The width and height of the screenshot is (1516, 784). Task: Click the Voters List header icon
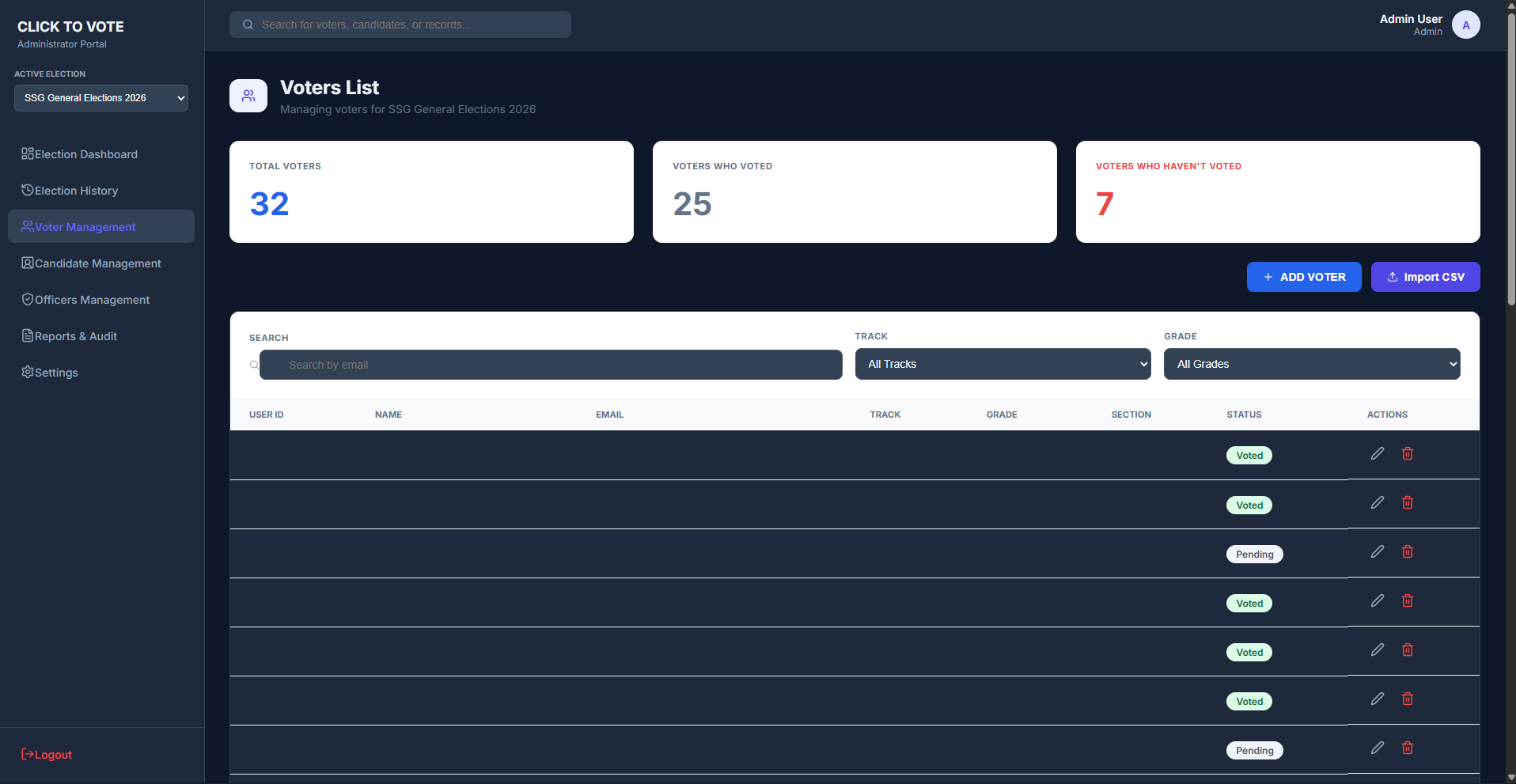248,96
